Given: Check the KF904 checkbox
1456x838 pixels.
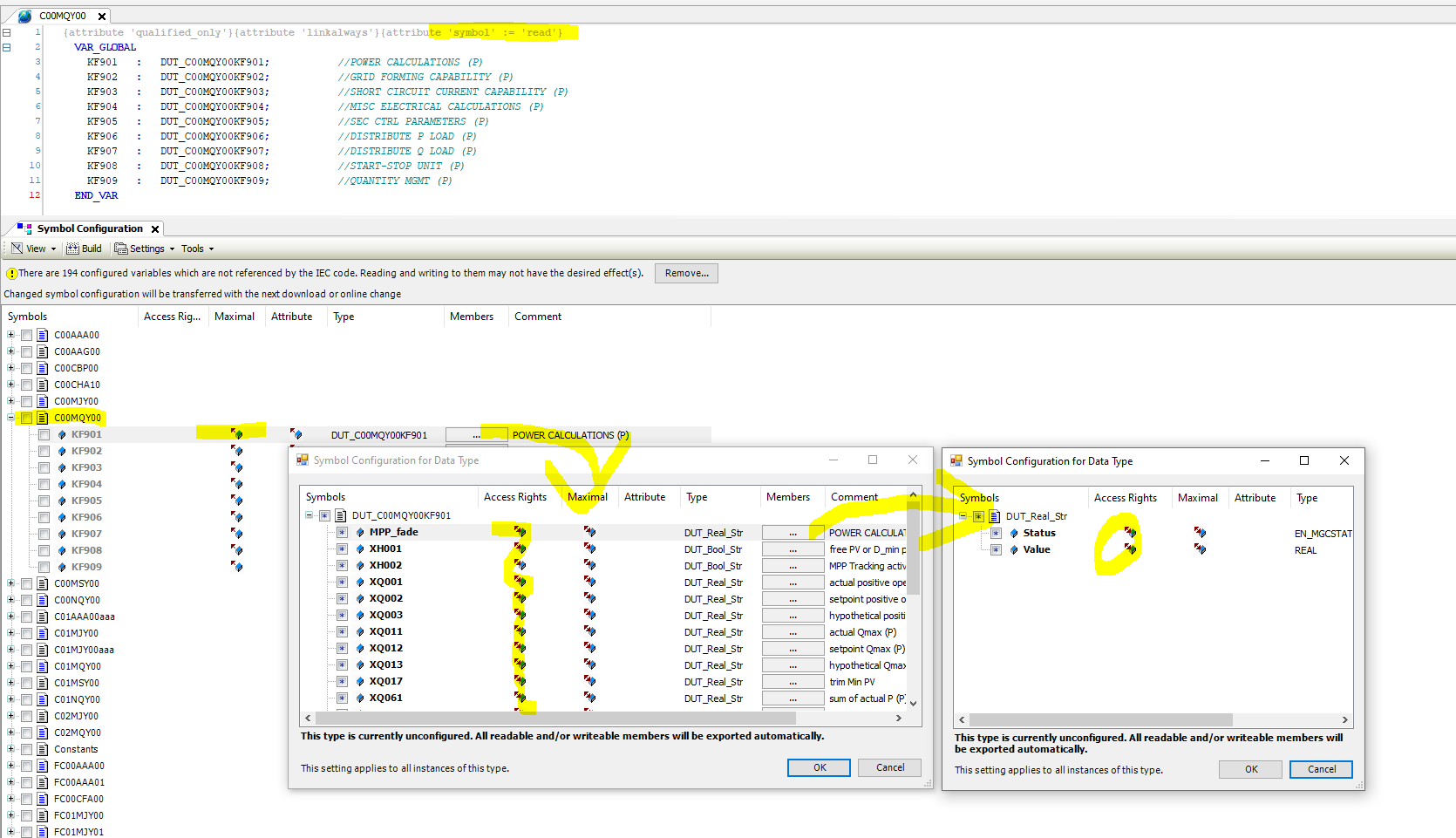Looking at the screenshot, I should pyautogui.click(x=44, y=484).
